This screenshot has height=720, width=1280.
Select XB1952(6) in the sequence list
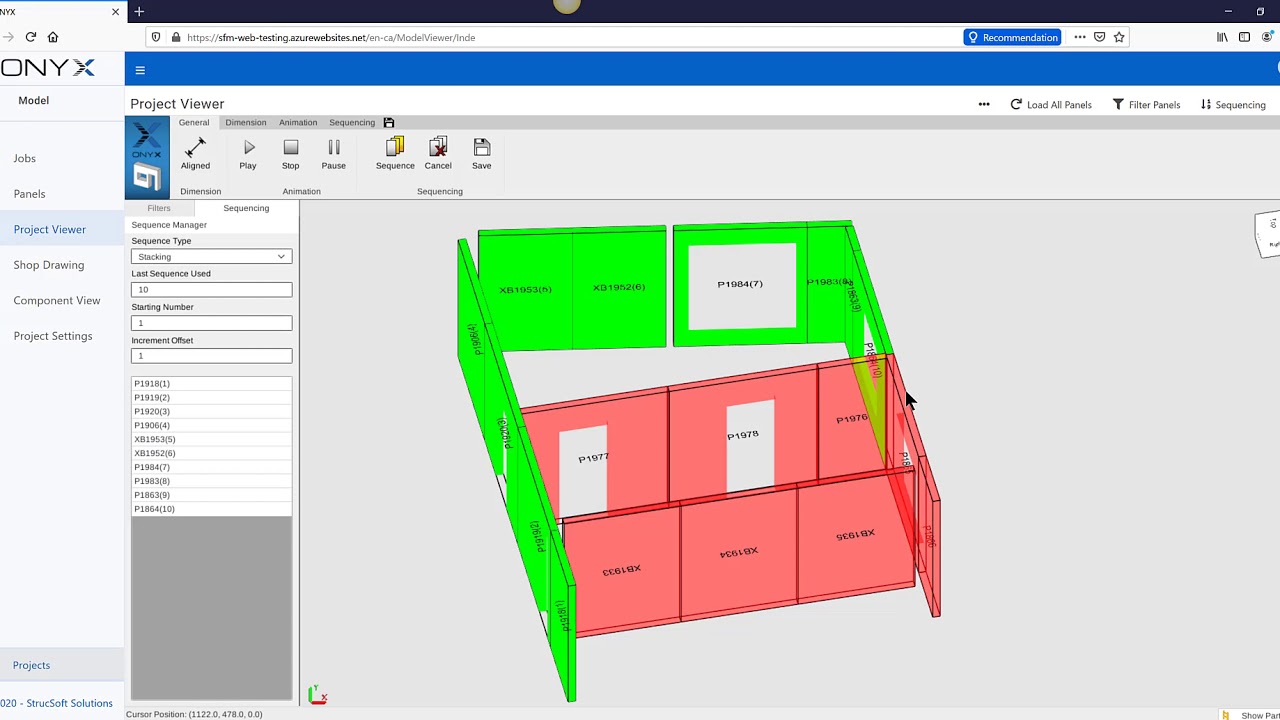(211, 454)
